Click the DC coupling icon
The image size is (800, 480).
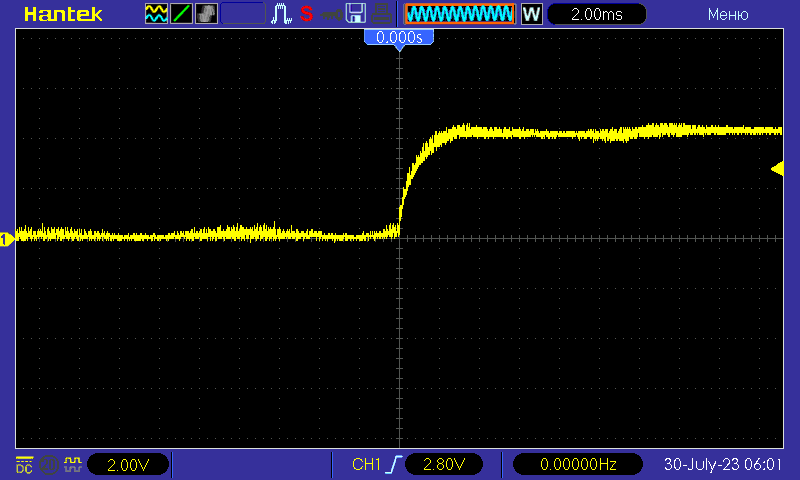(x=24, y=465)
